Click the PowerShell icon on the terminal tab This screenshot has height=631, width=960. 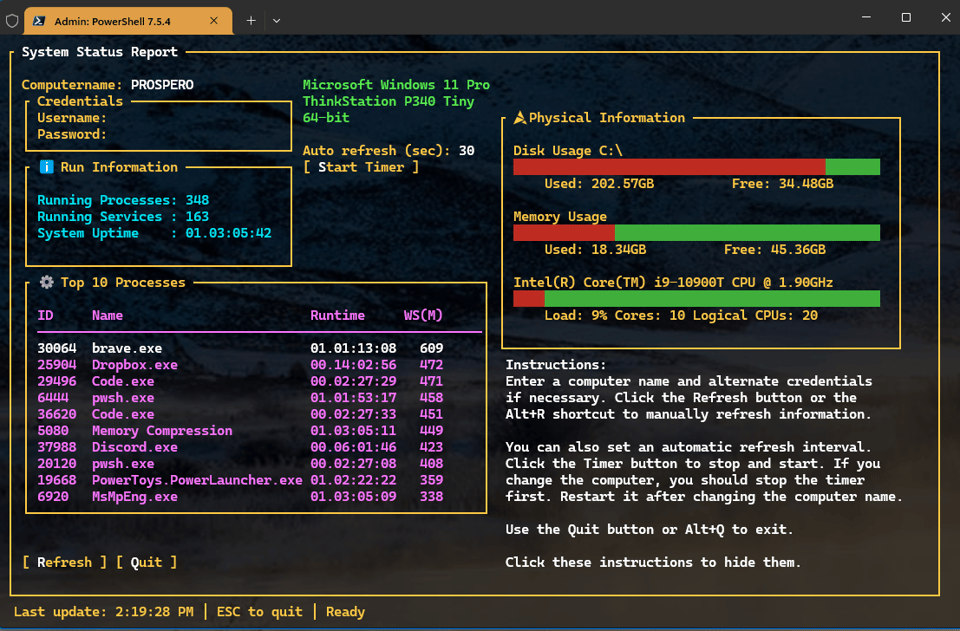point(40,19)
